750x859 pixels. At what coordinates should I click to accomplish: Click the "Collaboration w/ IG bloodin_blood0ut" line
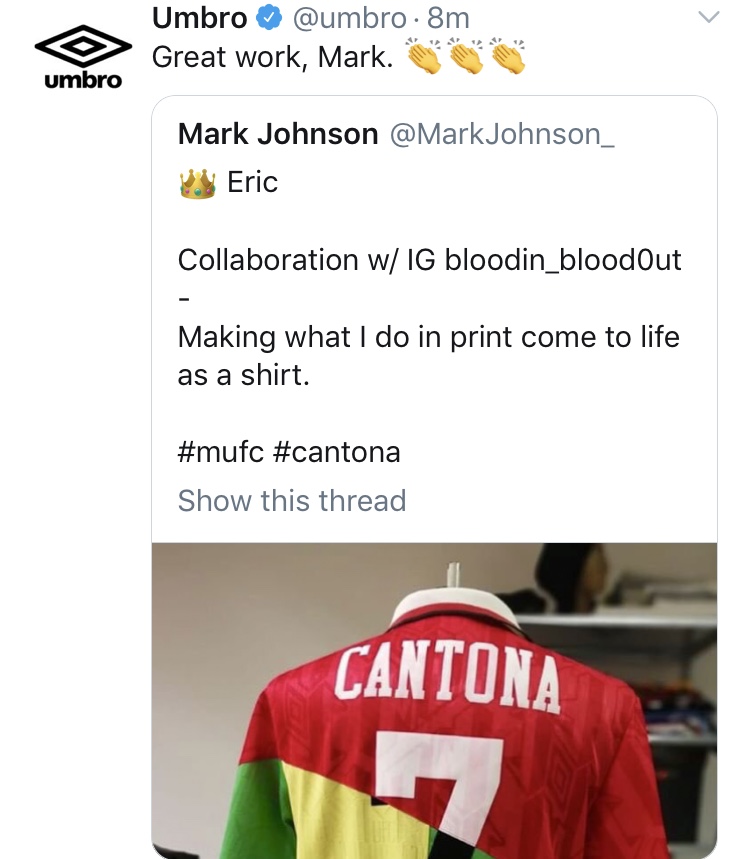430,260
